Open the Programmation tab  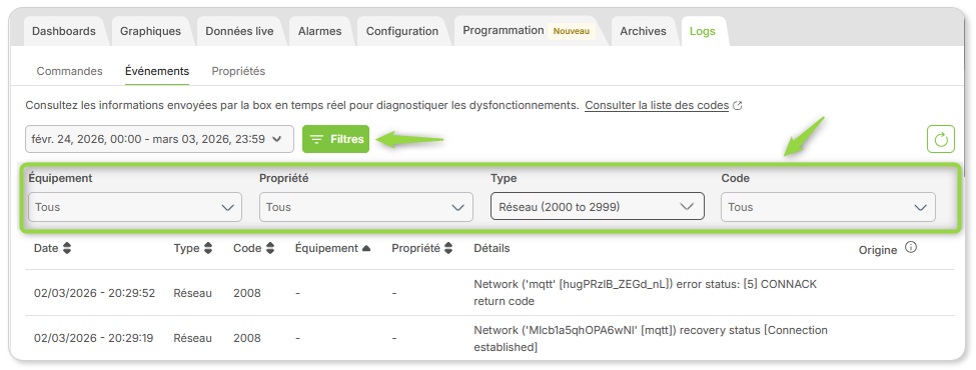coord(528,31)
